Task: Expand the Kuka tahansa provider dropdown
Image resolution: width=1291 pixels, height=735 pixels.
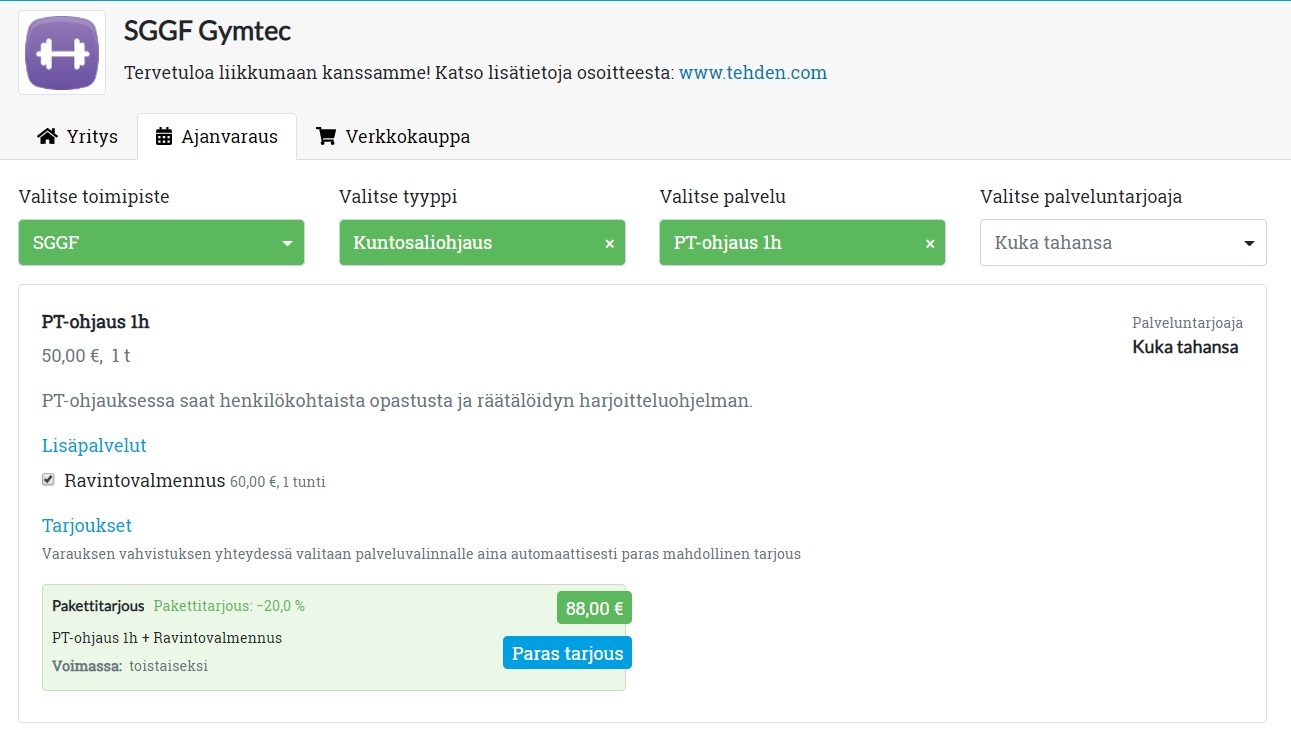Action: point(1123,243)
